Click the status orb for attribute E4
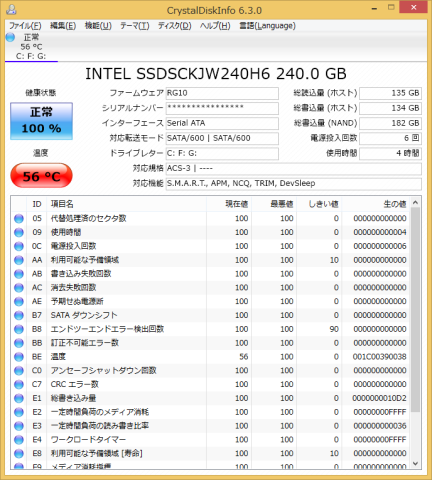This screenshot has width=432, height=480. 19,440
